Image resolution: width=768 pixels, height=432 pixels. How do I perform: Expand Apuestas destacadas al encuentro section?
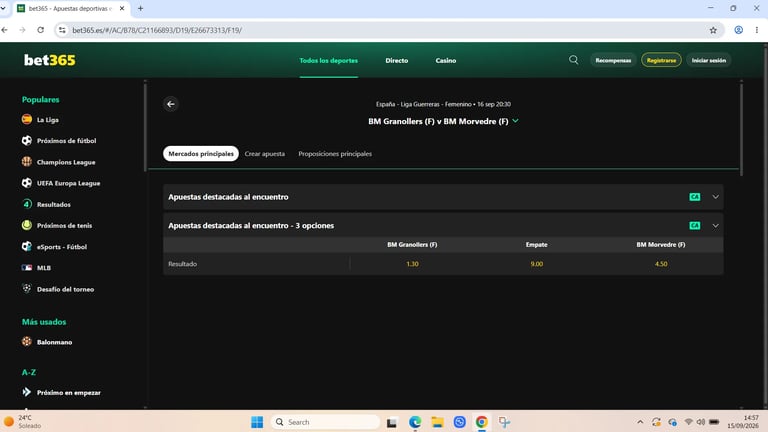tap(716, 197)
